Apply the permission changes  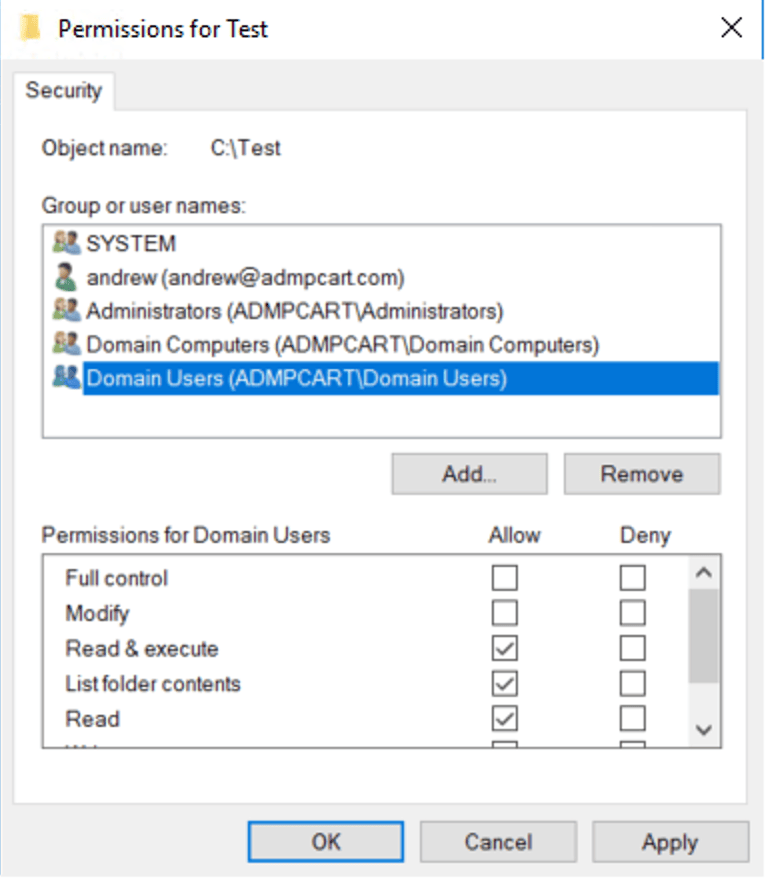point(671,841)
